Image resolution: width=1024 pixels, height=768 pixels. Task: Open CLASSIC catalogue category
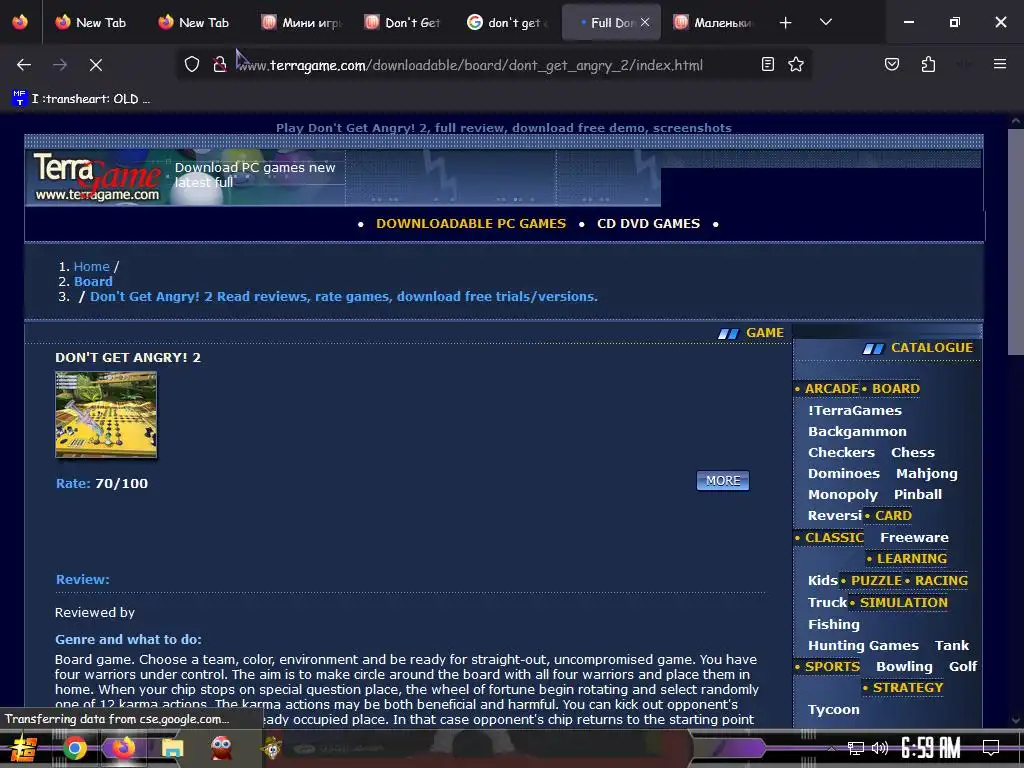click(834, 537)
